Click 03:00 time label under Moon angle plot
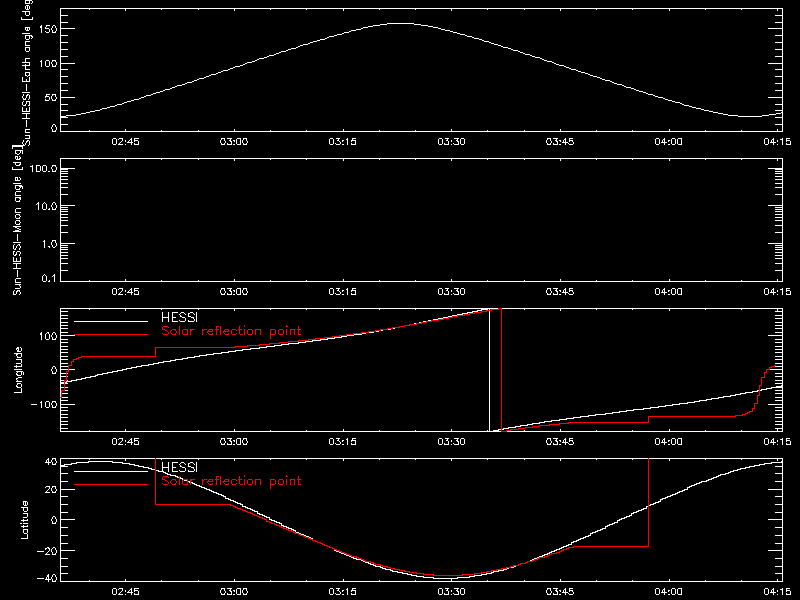The image size is (800, 600). (234, 292)
